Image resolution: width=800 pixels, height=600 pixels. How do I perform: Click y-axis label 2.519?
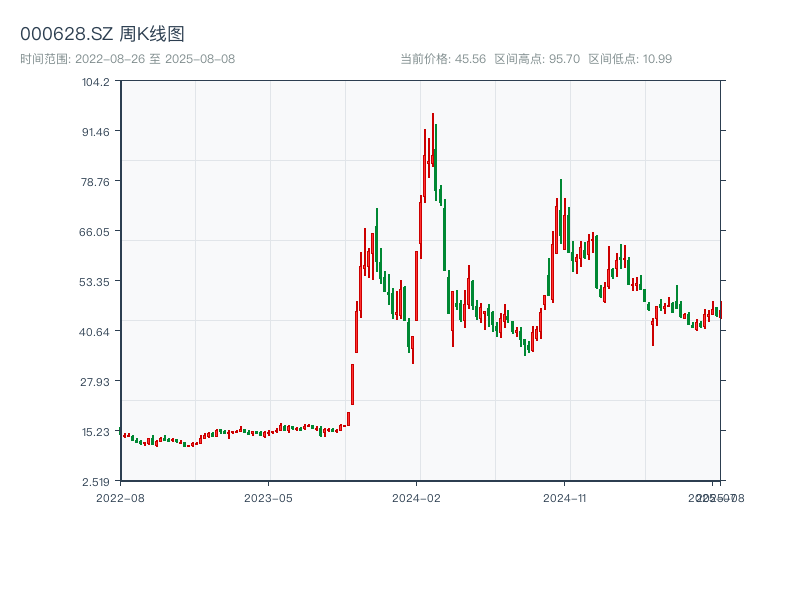click(x=95, y=482)
